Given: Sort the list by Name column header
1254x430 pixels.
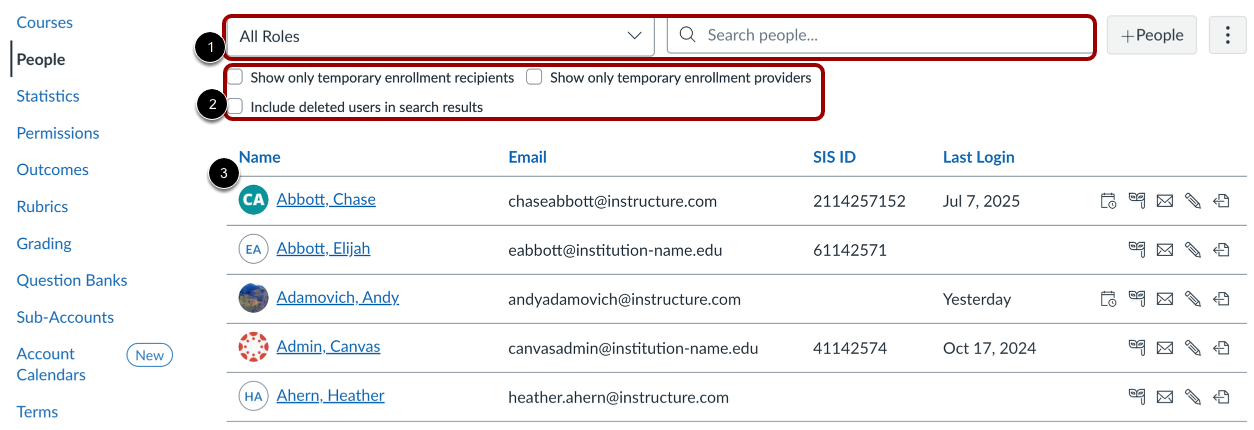Looking at the screenshot, I should point(259,157).
